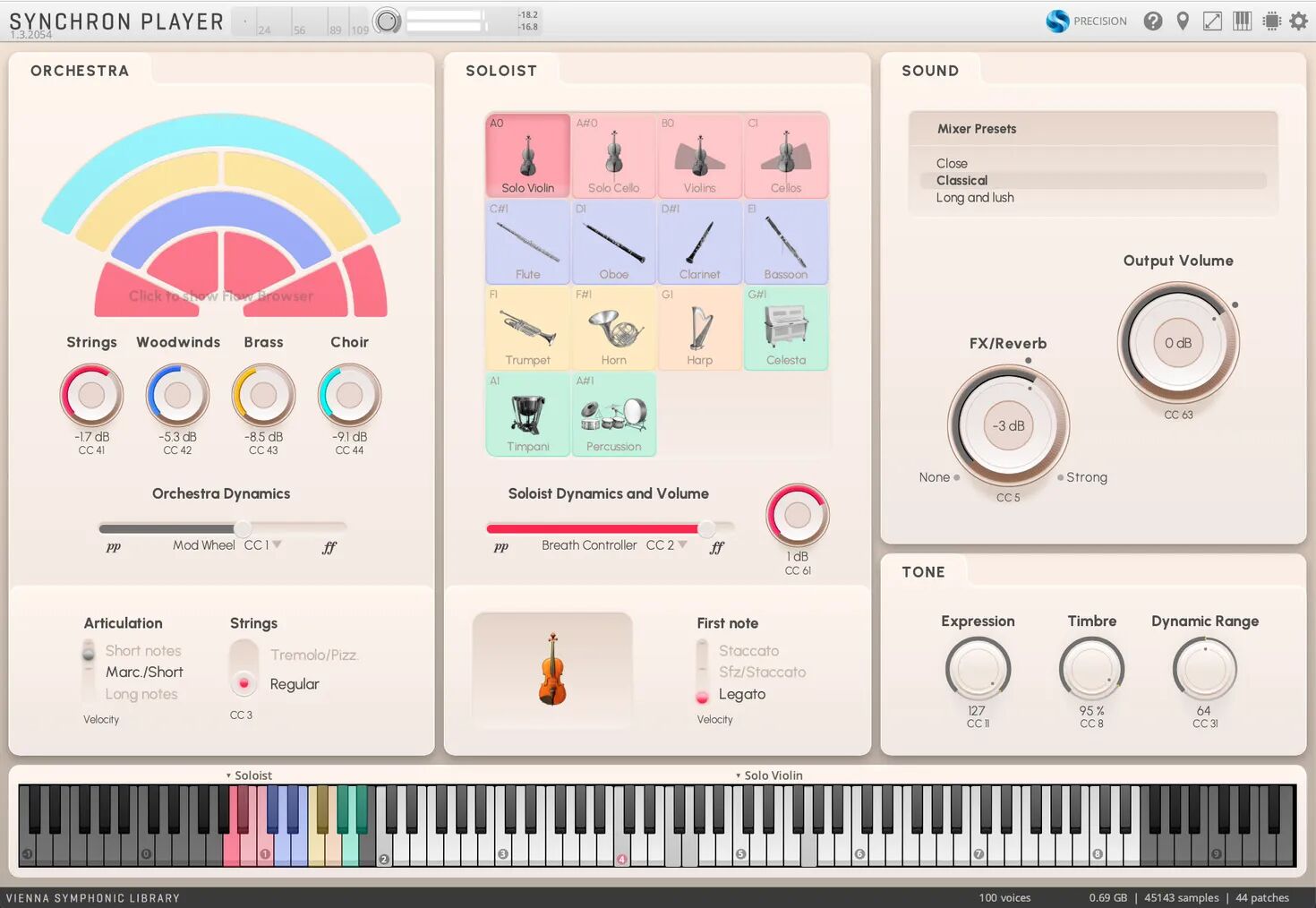This screenshot has width=1316, height=908.
Task: Select the Long and lush mixer preset
Action: [975, 197]
